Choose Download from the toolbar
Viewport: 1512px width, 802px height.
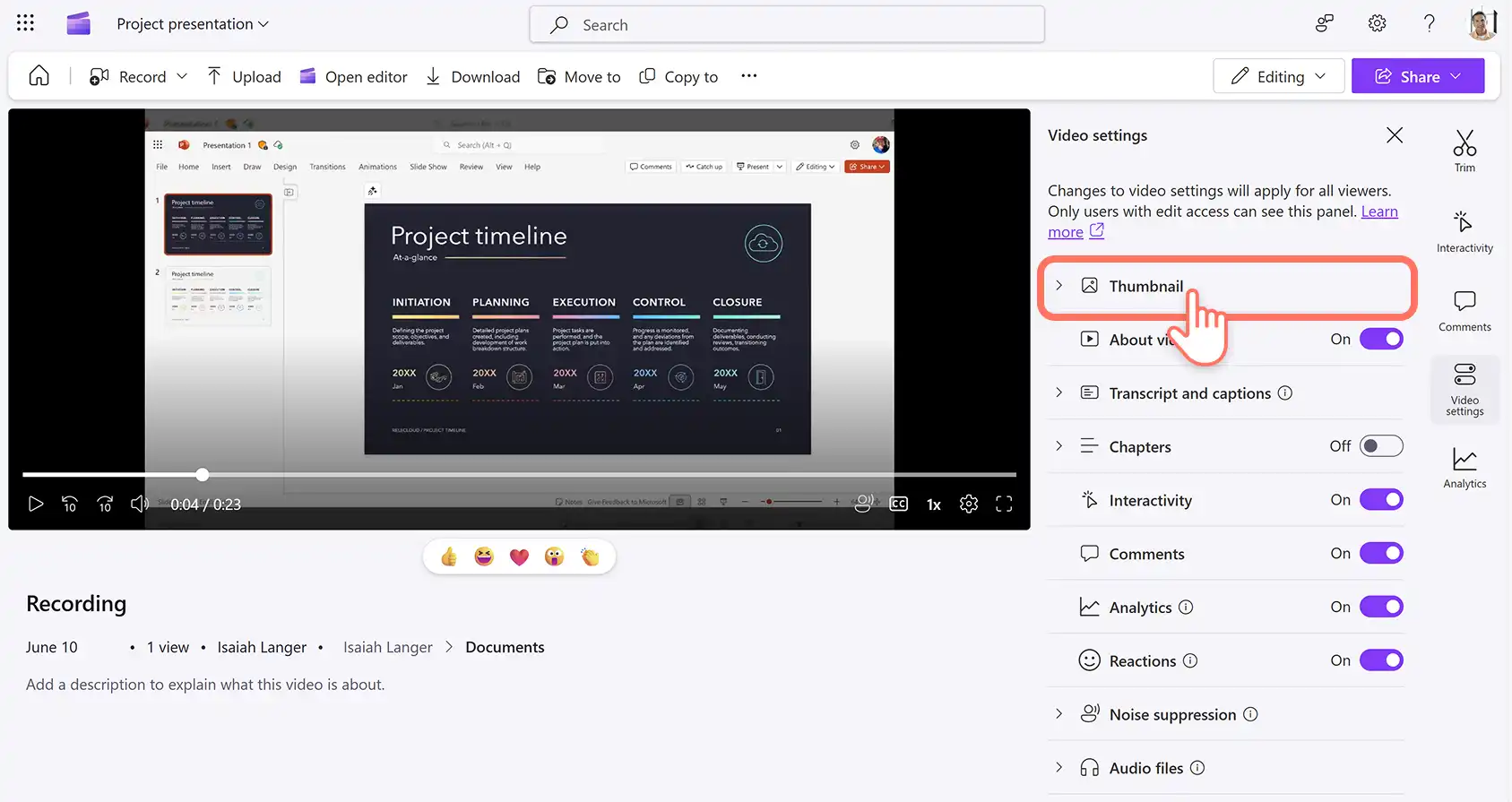click(x=472, y=77)
